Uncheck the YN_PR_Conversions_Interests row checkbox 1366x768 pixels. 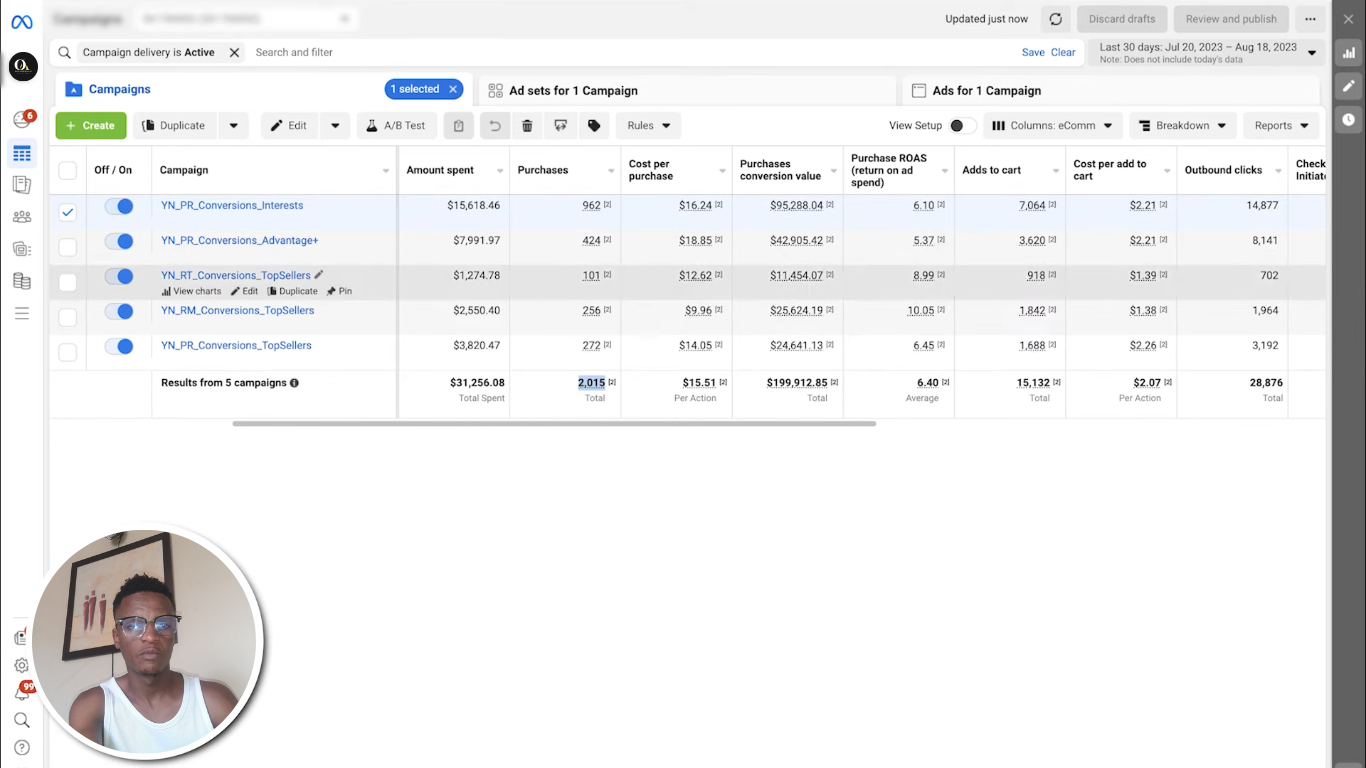tap(67, 212)
